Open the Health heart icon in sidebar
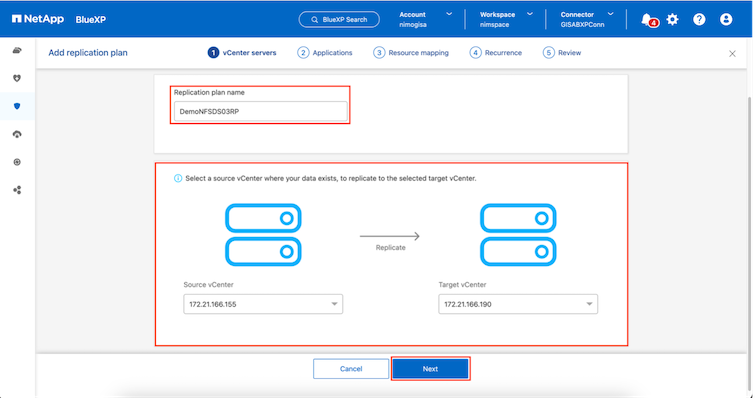Image resolution: width=755 pixels, height=400 pixels. (17, 78)
